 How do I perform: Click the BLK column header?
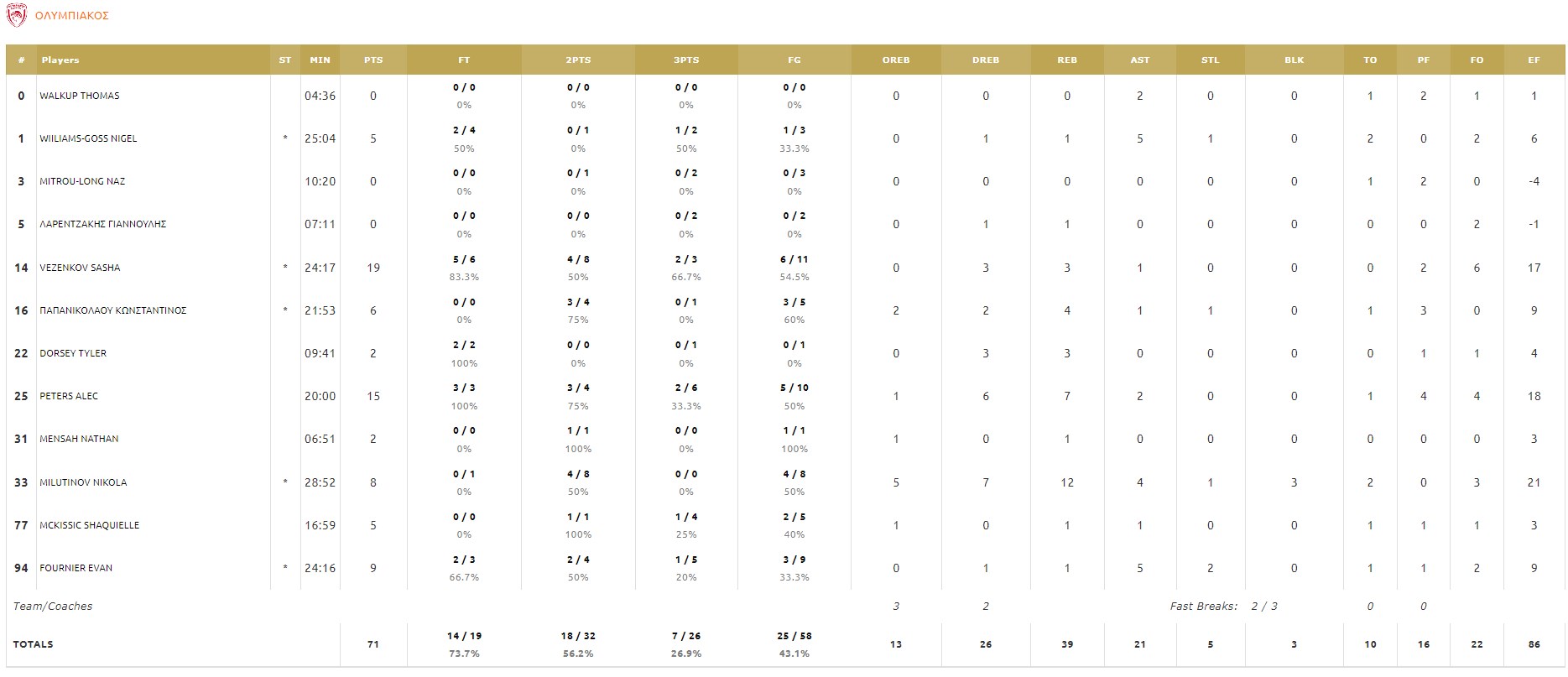click(1294, 60)
